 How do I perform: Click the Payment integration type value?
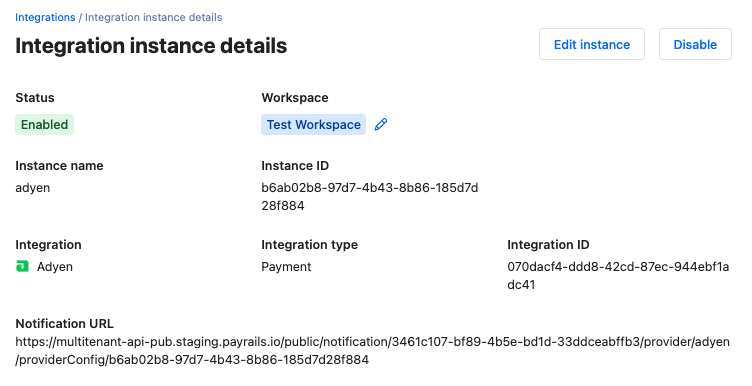click(x=286, y=267)
